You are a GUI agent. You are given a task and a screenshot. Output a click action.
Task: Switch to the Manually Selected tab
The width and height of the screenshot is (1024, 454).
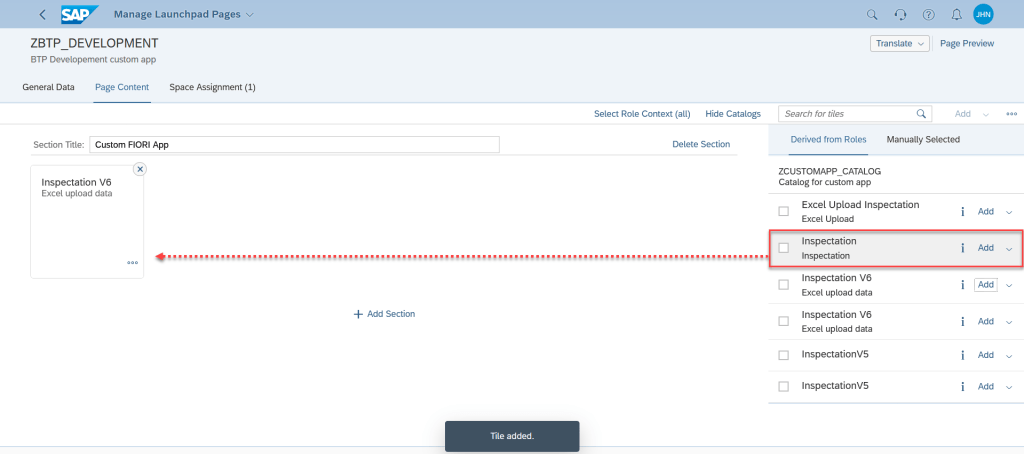pyautogui.click(x=922, y=139)
